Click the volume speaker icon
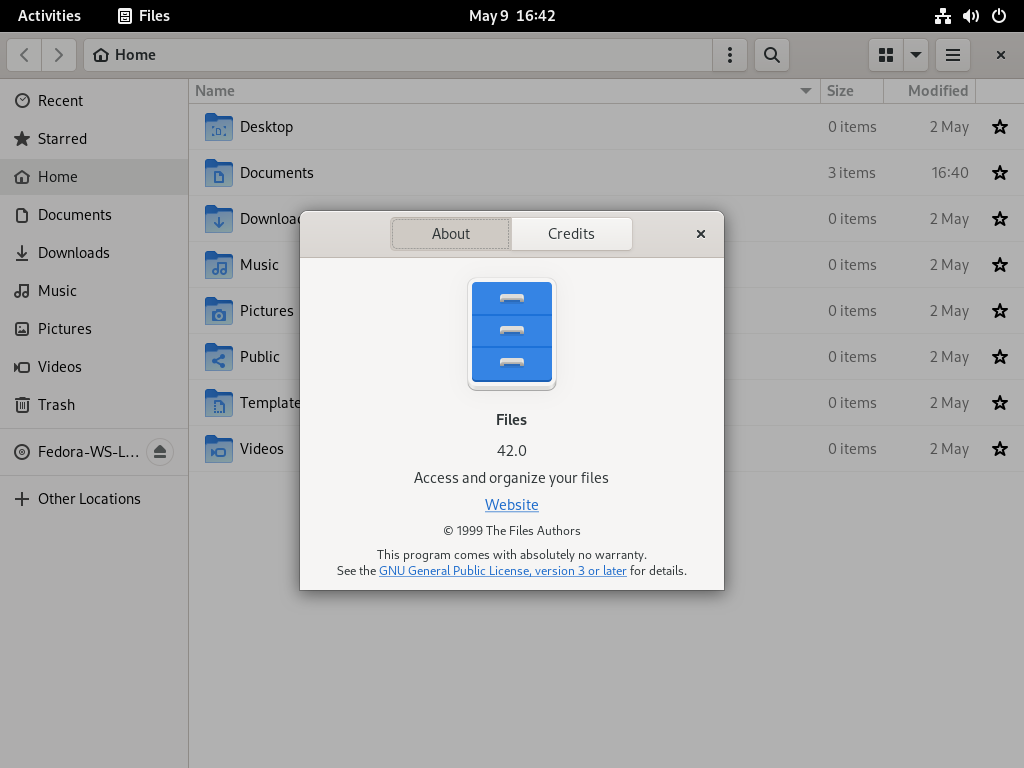The width and height of the screenshot is (1024, 768). [970, 16]
